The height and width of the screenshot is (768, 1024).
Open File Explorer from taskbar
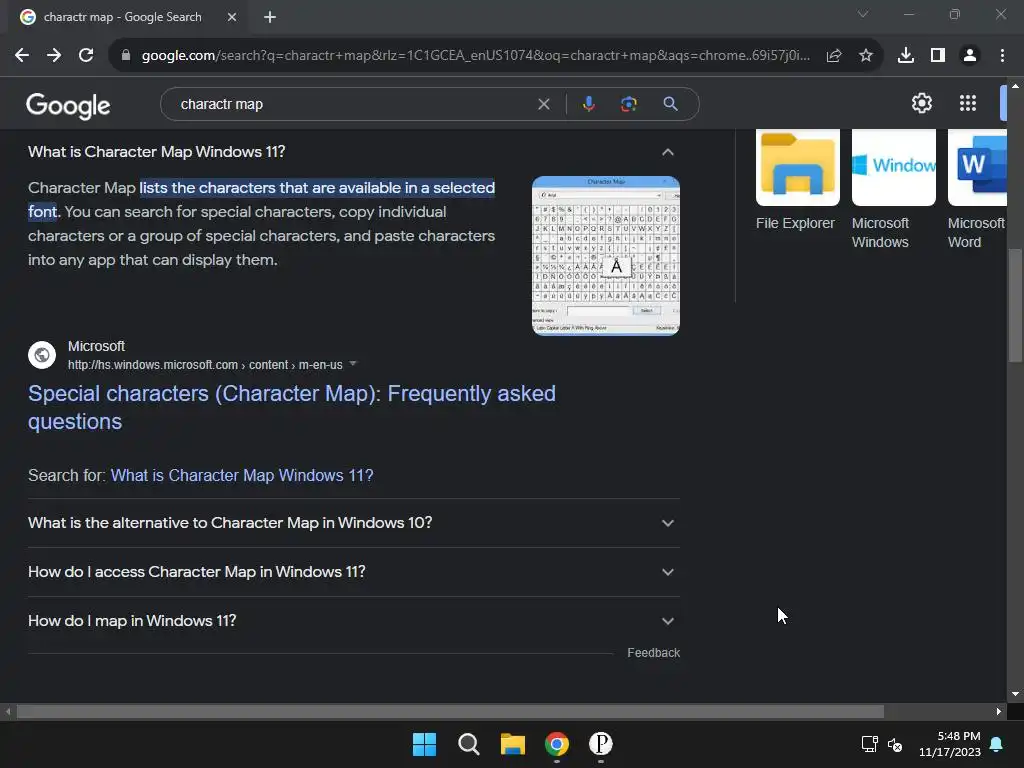point(513,744)
